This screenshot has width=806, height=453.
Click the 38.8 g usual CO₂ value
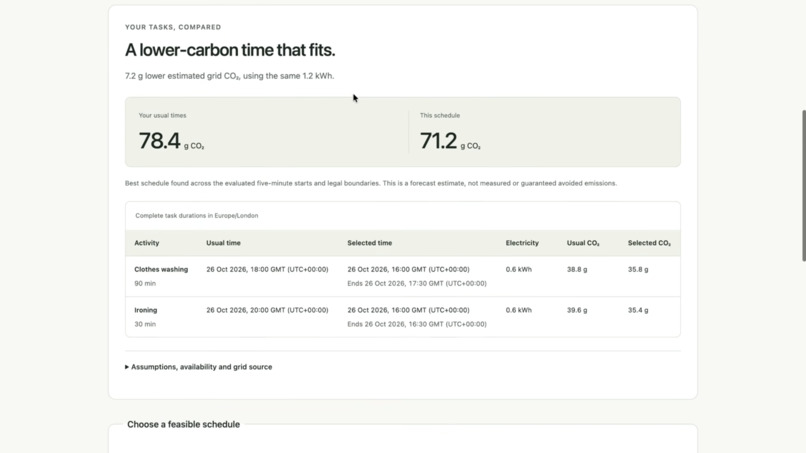(577, 269)
